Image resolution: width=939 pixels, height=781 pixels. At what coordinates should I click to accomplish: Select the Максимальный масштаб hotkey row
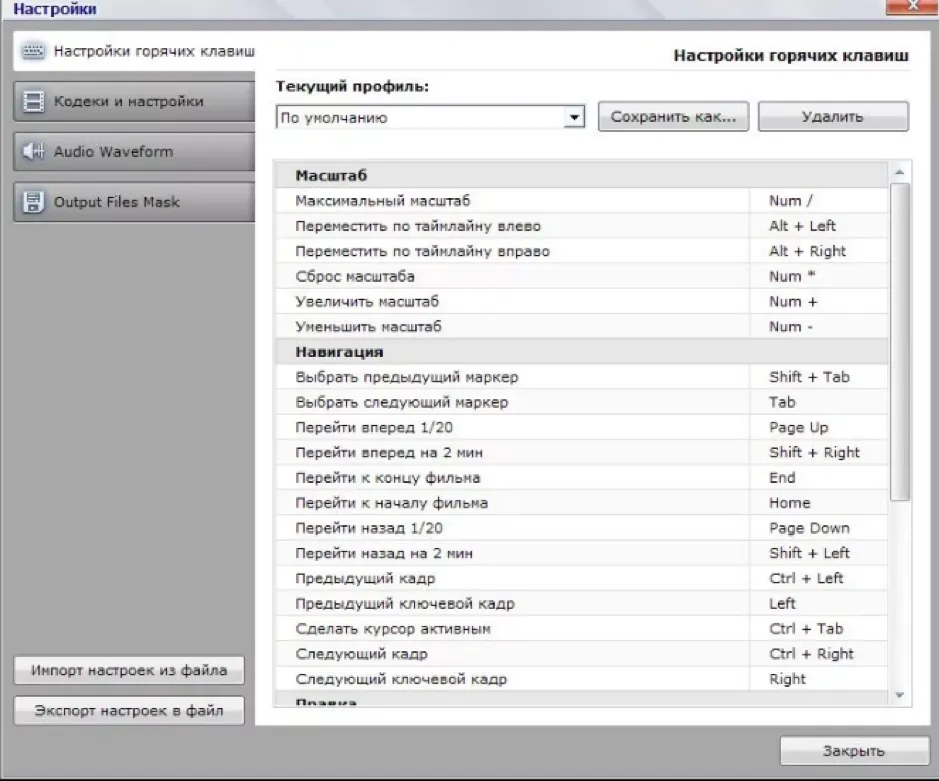581,201
